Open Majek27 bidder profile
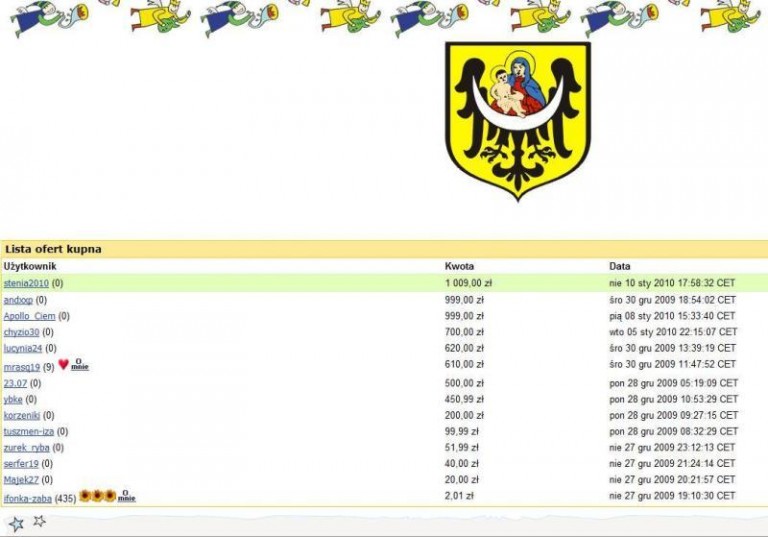 pos(21,480)
